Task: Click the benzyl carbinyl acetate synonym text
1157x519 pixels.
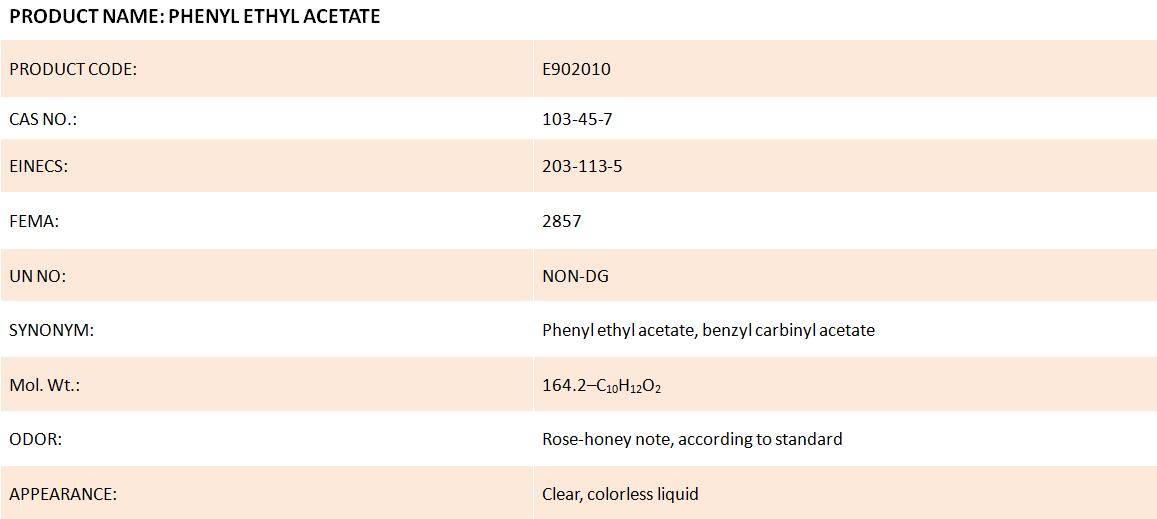Action: pyautogui.click(x=789, y=330)
